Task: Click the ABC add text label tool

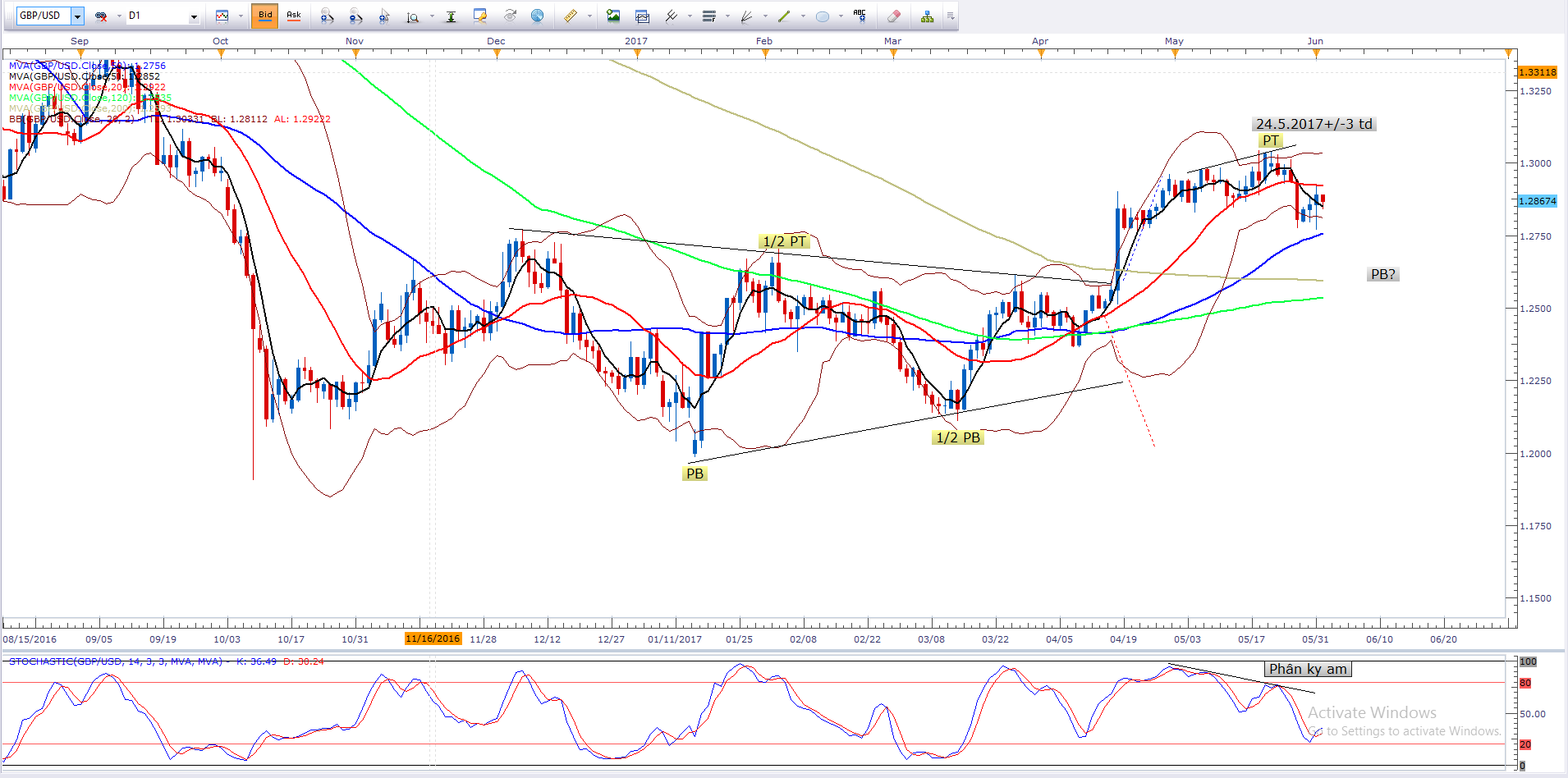Action: (x=860, y=16)
